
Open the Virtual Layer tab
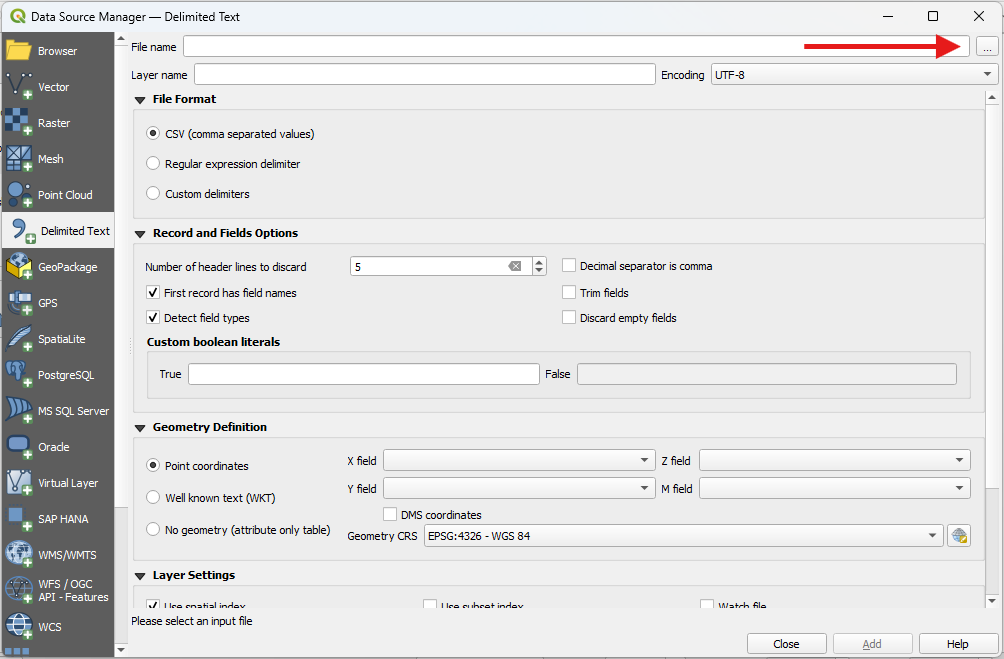tap(58, 482)
